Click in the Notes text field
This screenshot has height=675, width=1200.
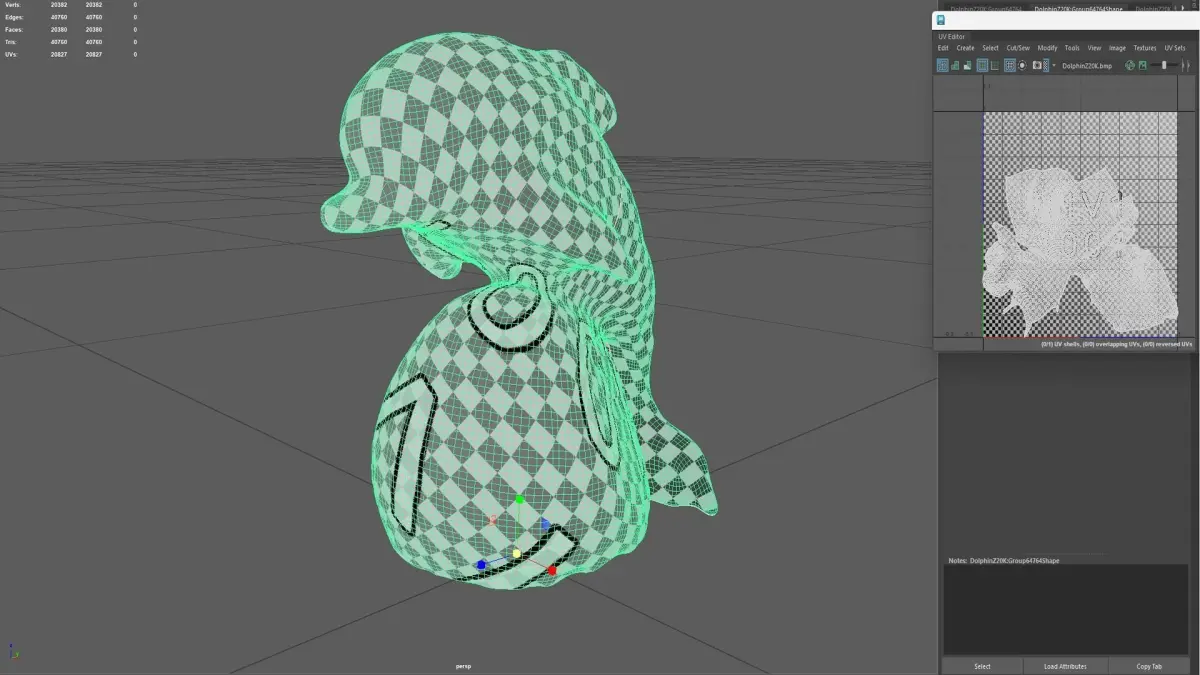tap(1066, 610)
